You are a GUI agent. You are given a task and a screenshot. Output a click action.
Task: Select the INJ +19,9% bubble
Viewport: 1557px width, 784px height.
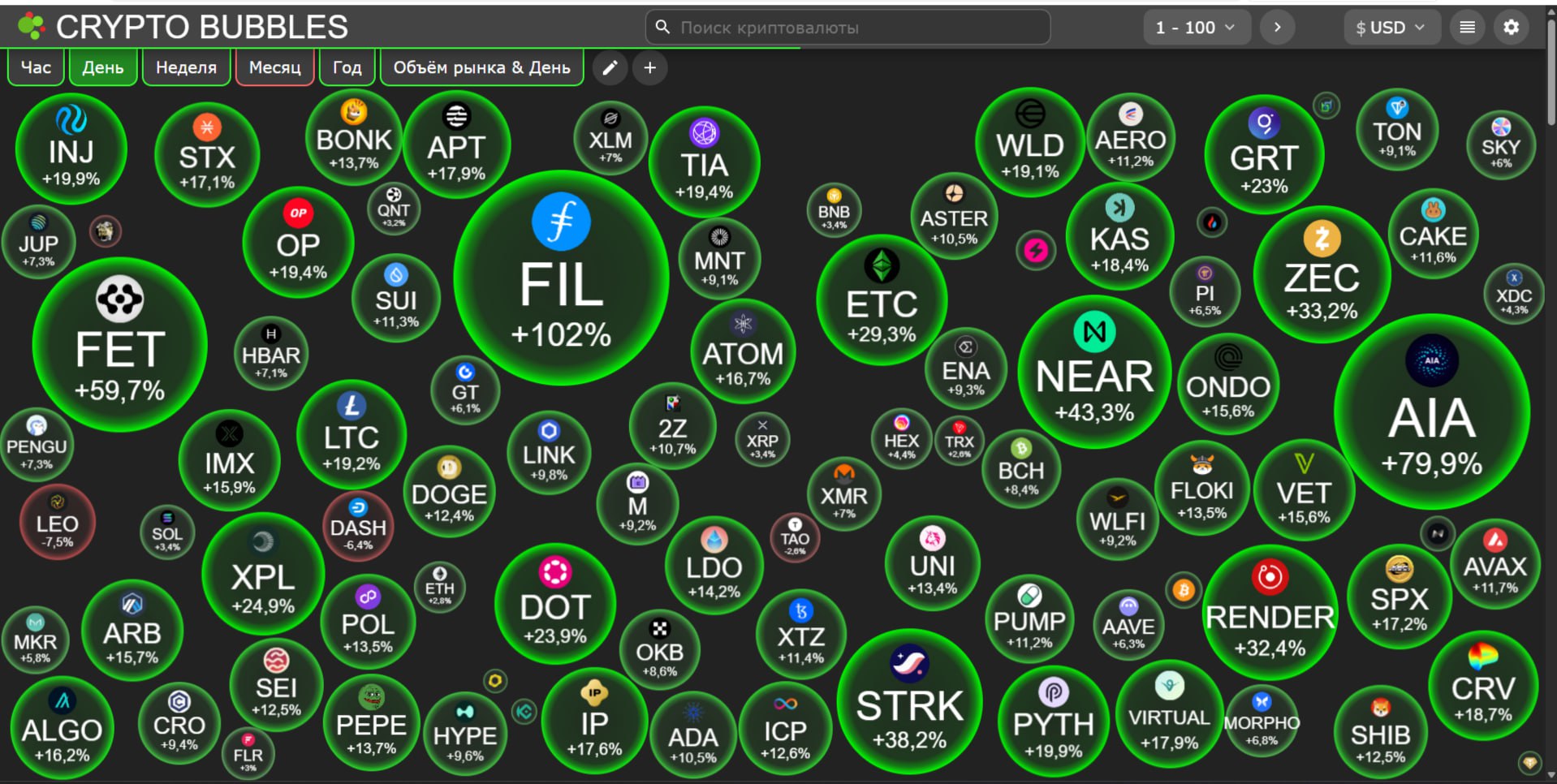point(71,149)
